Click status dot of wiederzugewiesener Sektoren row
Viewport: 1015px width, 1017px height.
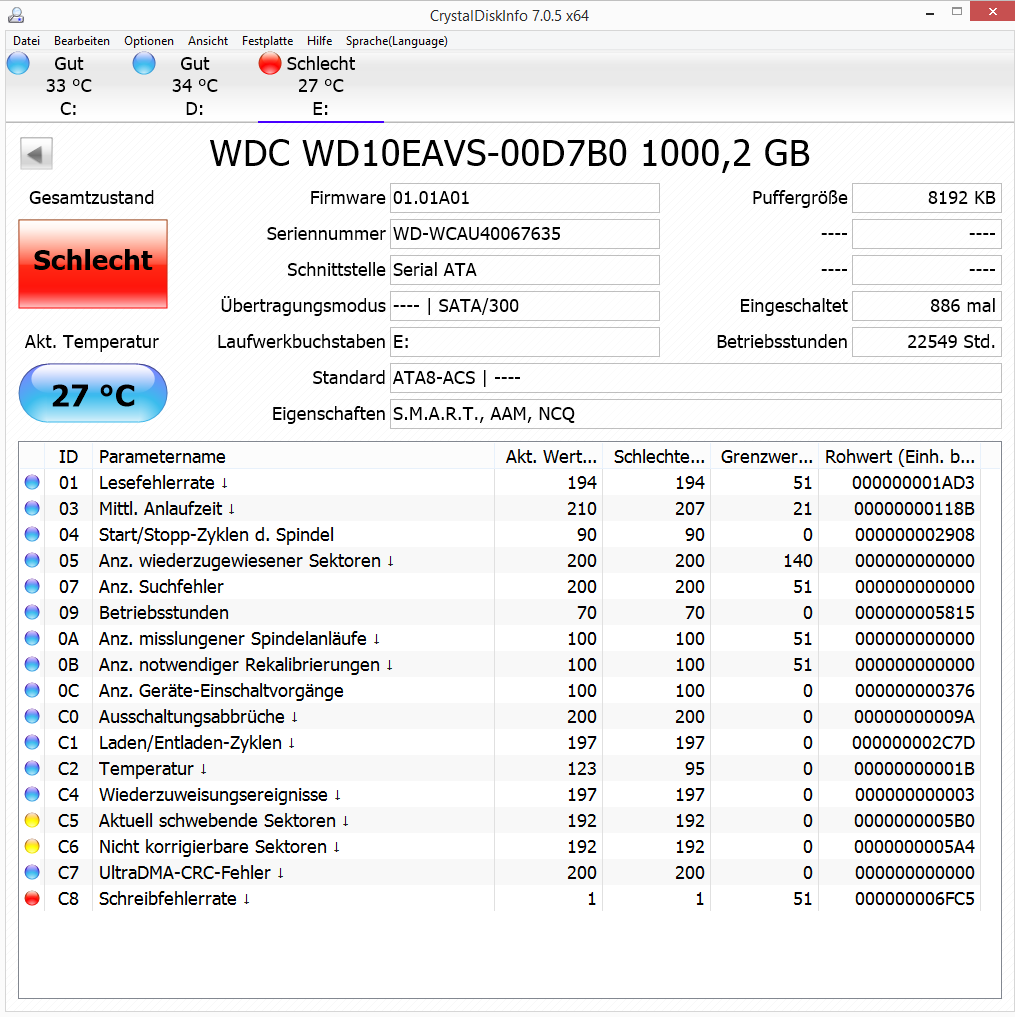(32, 560)
